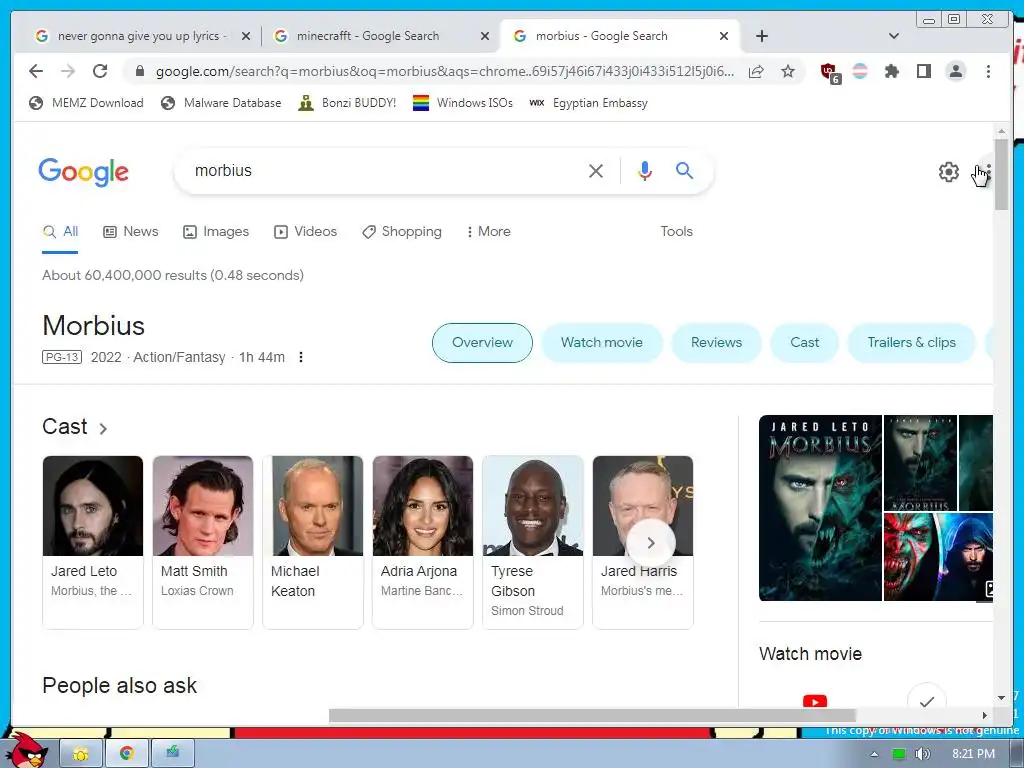Viewport: 1024px width, 768px height.
Task: Reload the current page
Action: [x=100, y=71]
